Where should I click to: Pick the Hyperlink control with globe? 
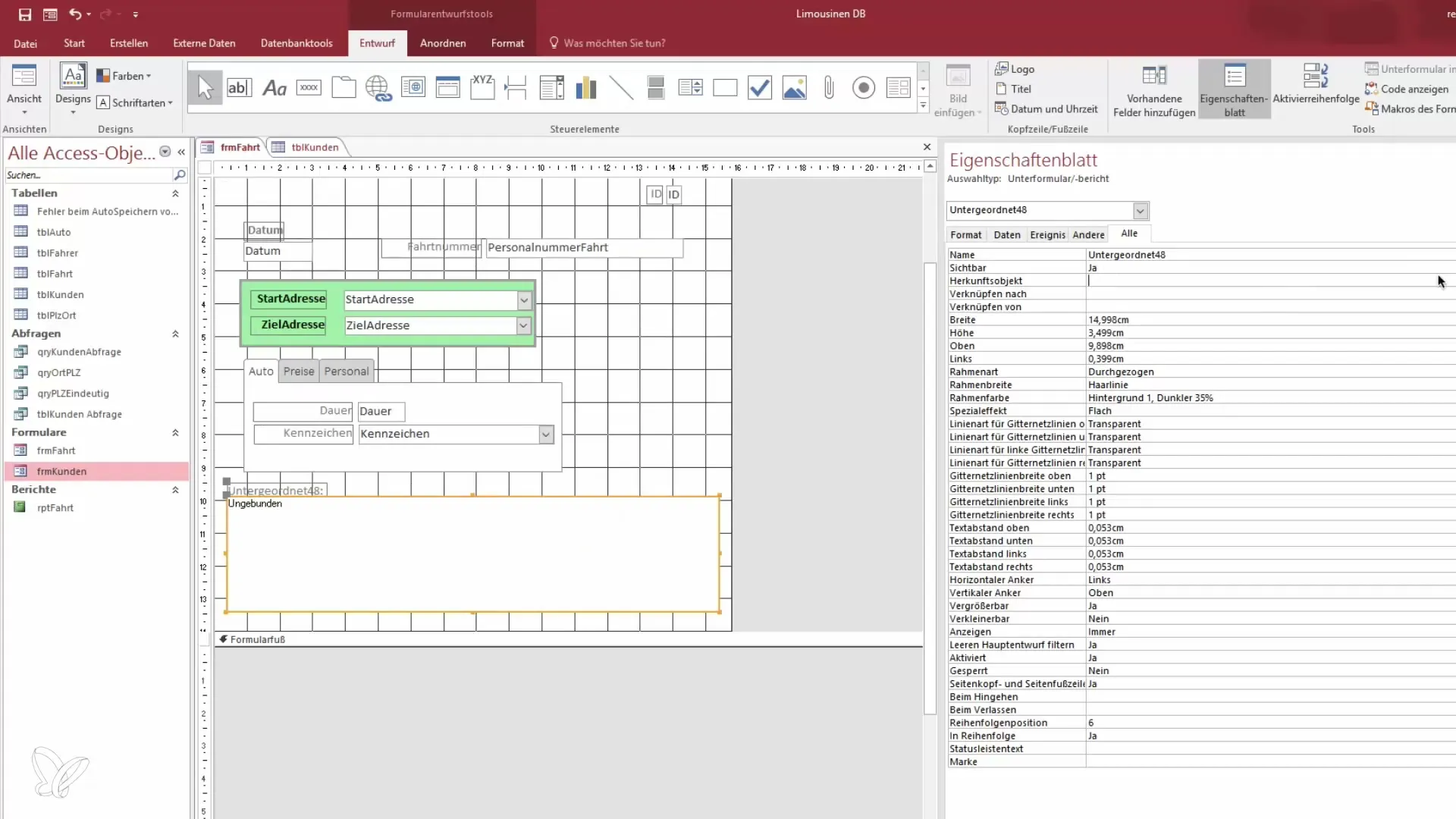pyautogui.click(x=378, y=88)
